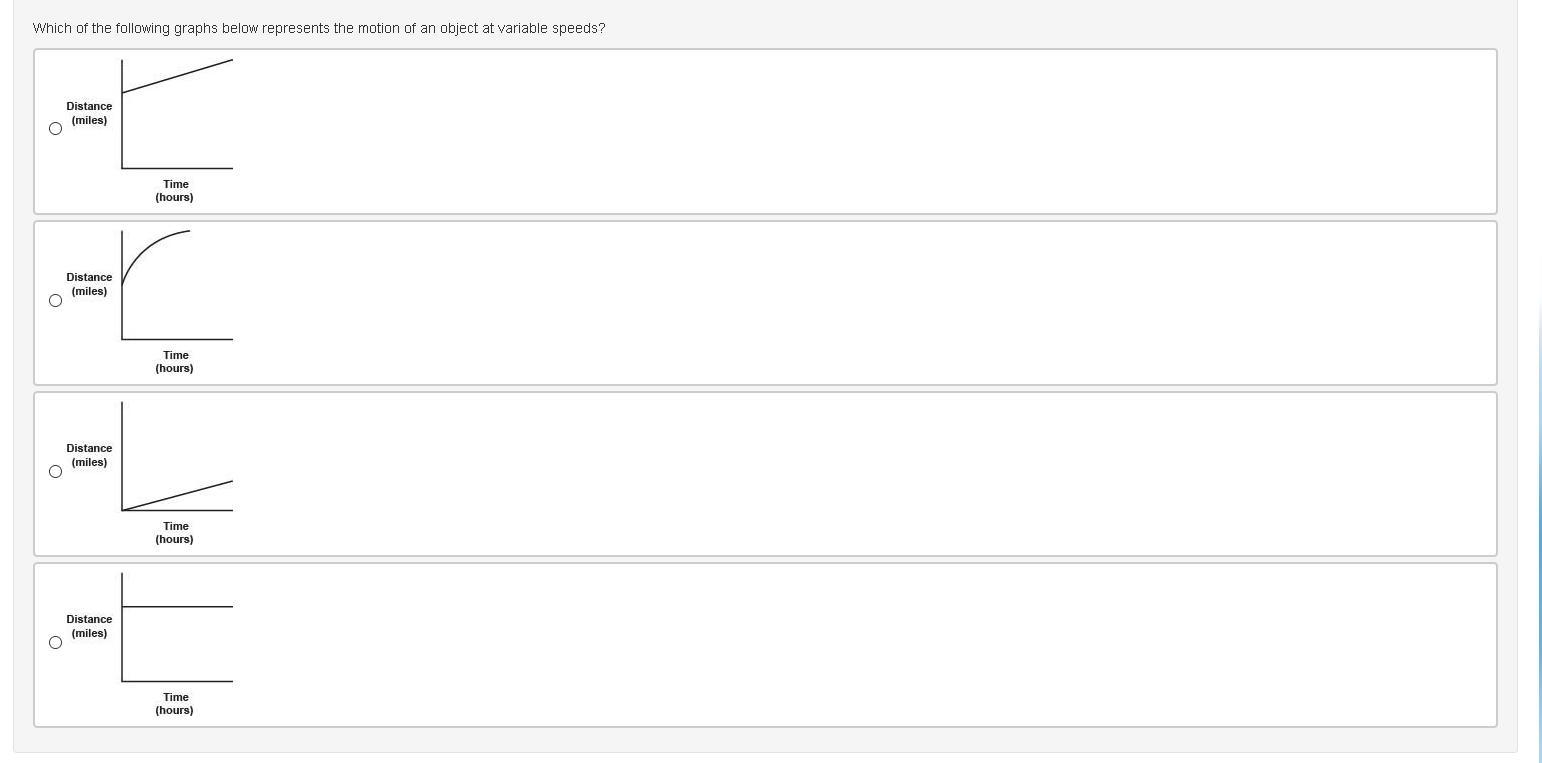Select the radio button for the first graph option
The width and height of the screenshot is (1542, 763).
(x=55, y=128)
